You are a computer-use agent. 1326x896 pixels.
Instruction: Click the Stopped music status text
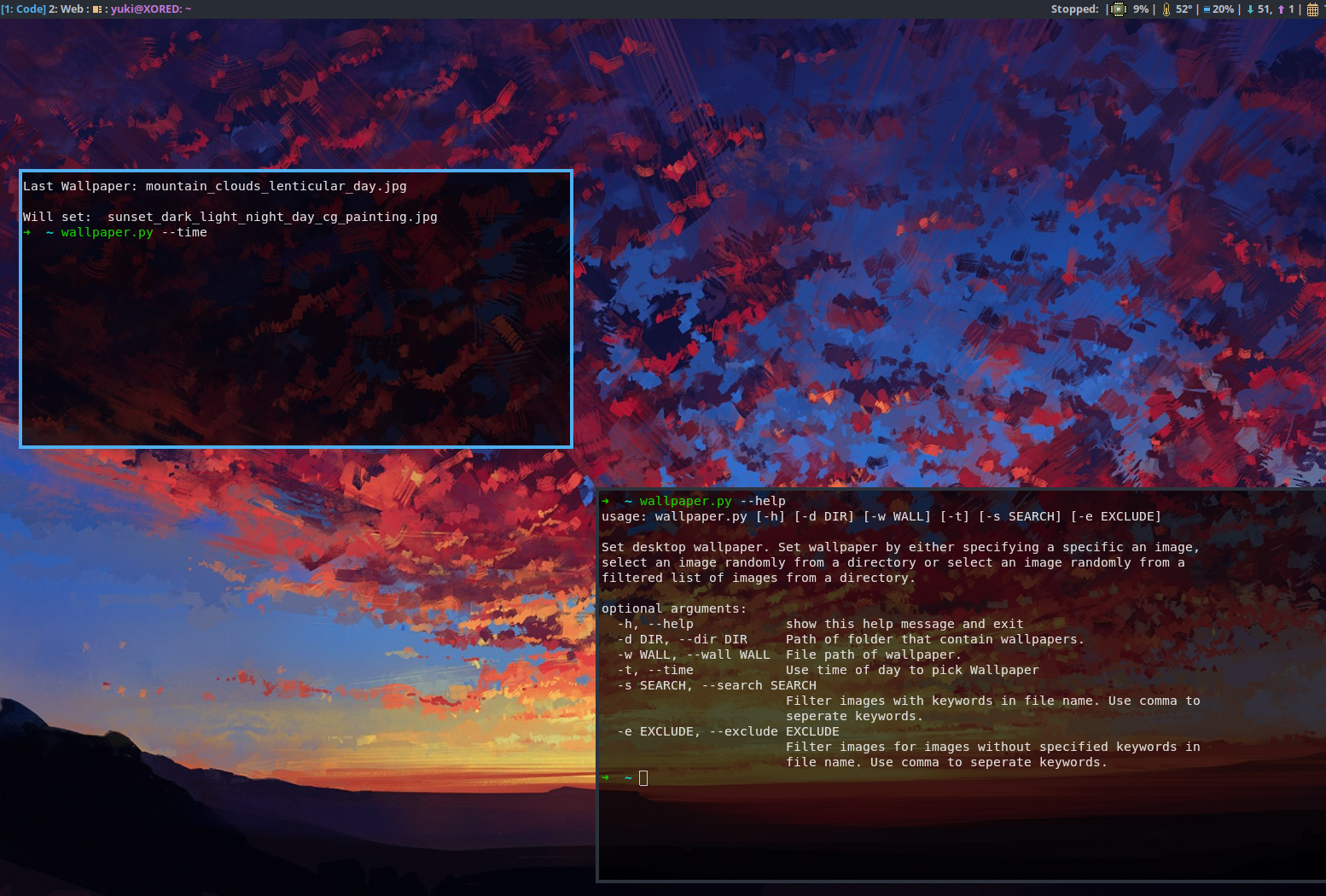pos(1074,9)
